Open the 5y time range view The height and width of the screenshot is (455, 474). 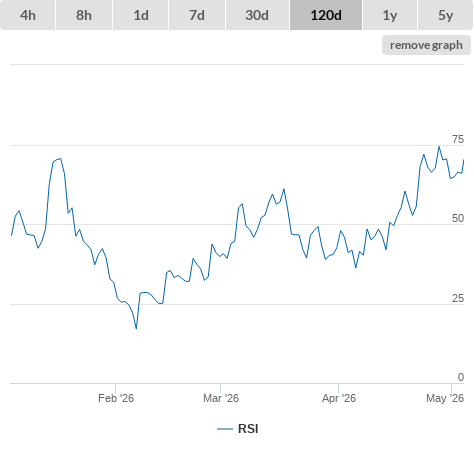(445, 15)
